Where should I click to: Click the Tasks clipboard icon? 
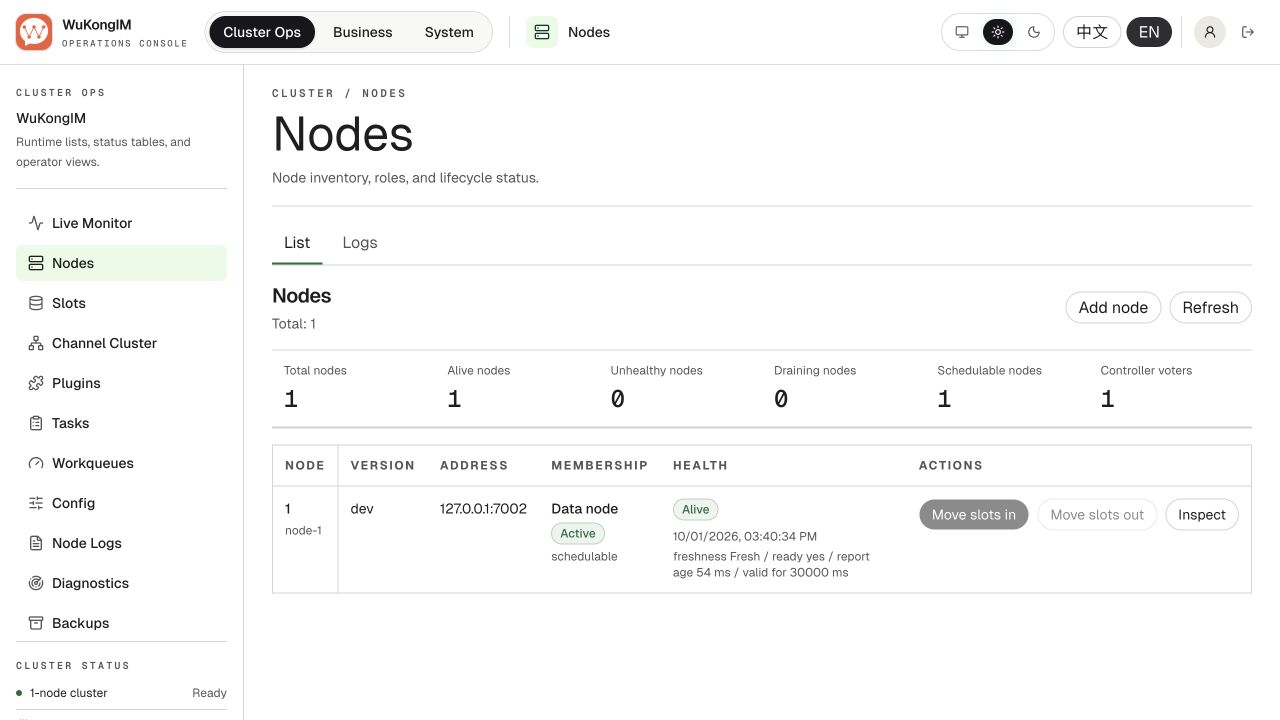click(36, 423)
